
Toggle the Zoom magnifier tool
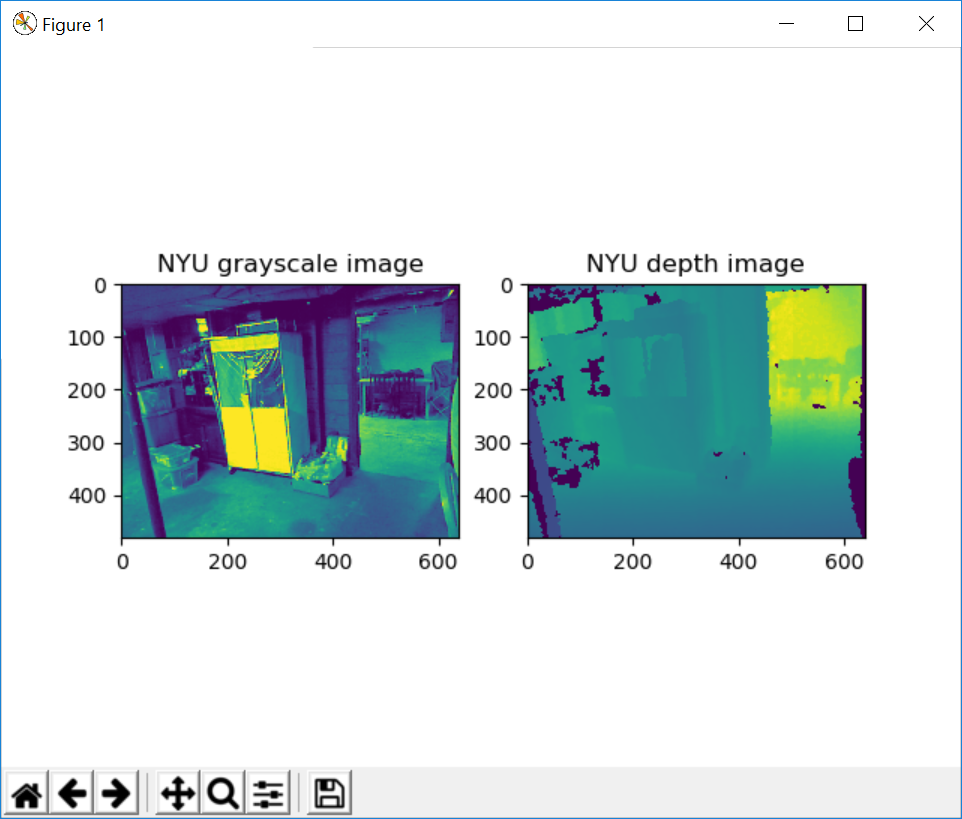click(x=222, y=794)
